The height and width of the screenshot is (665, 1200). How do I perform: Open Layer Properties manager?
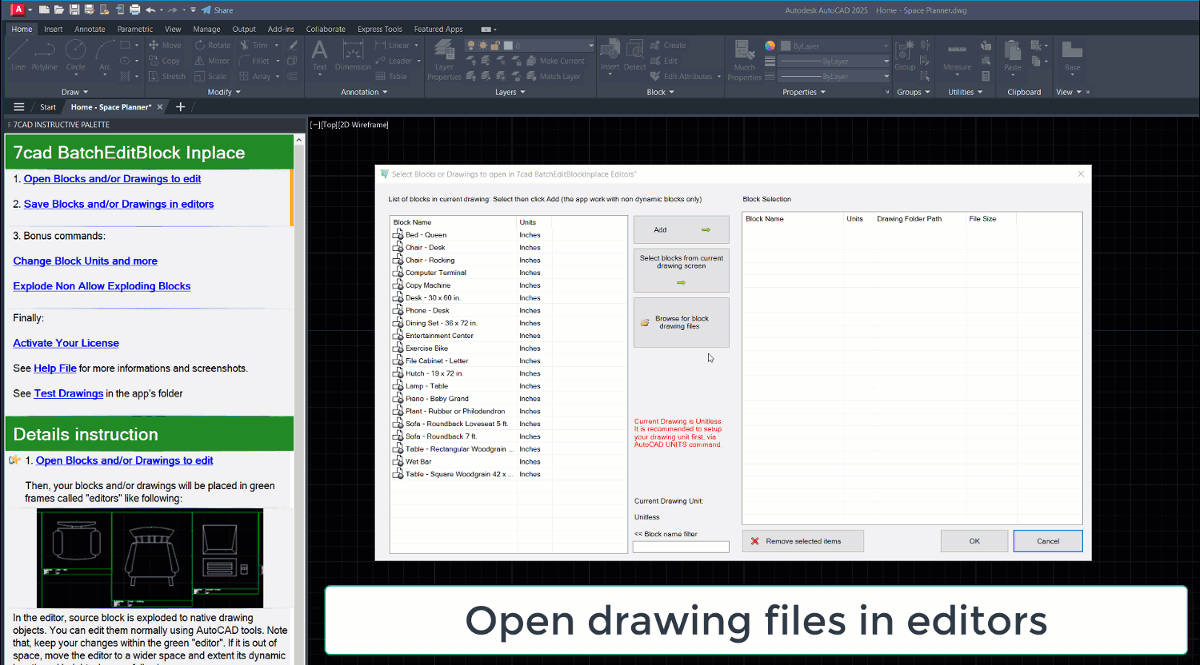coord(444,60)
